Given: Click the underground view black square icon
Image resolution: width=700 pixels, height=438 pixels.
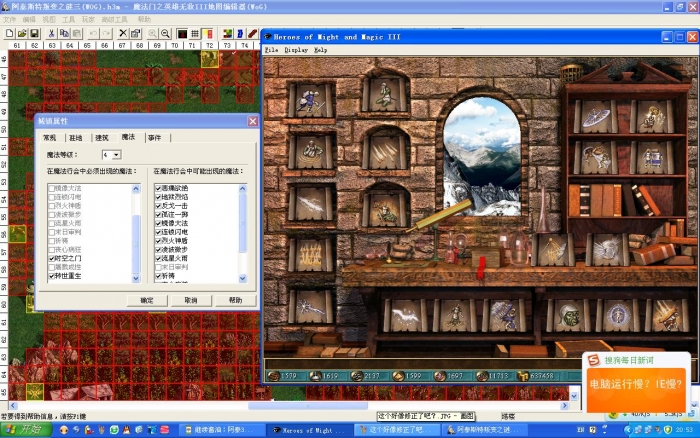Looking at the screenshot, I should [182, 33].
